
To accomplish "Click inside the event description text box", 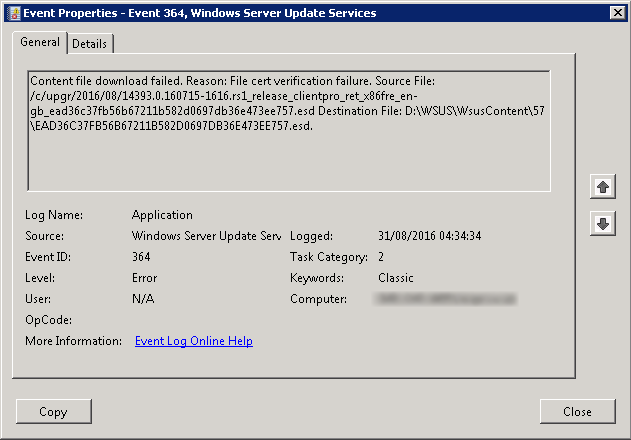I will tap(289, 131).
